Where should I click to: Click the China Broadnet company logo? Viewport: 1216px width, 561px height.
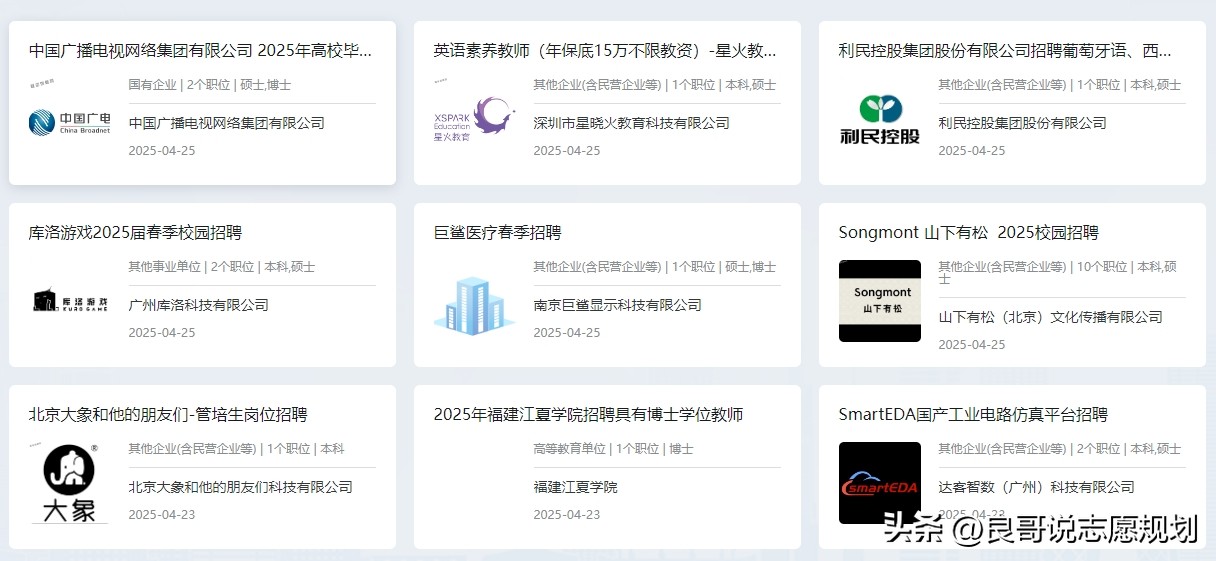69,123
